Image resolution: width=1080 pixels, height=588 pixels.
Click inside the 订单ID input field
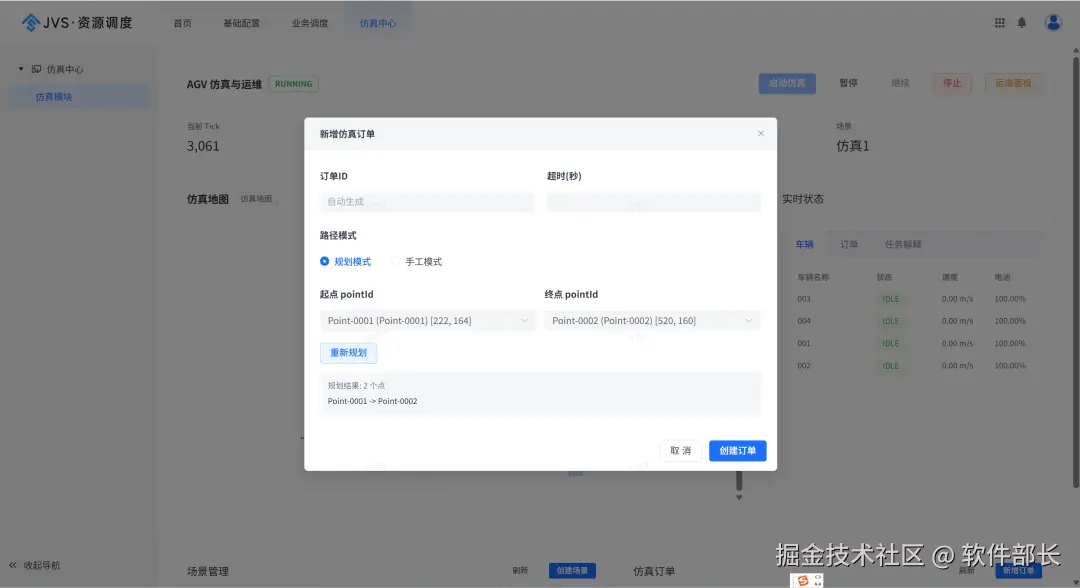(426, 201)
